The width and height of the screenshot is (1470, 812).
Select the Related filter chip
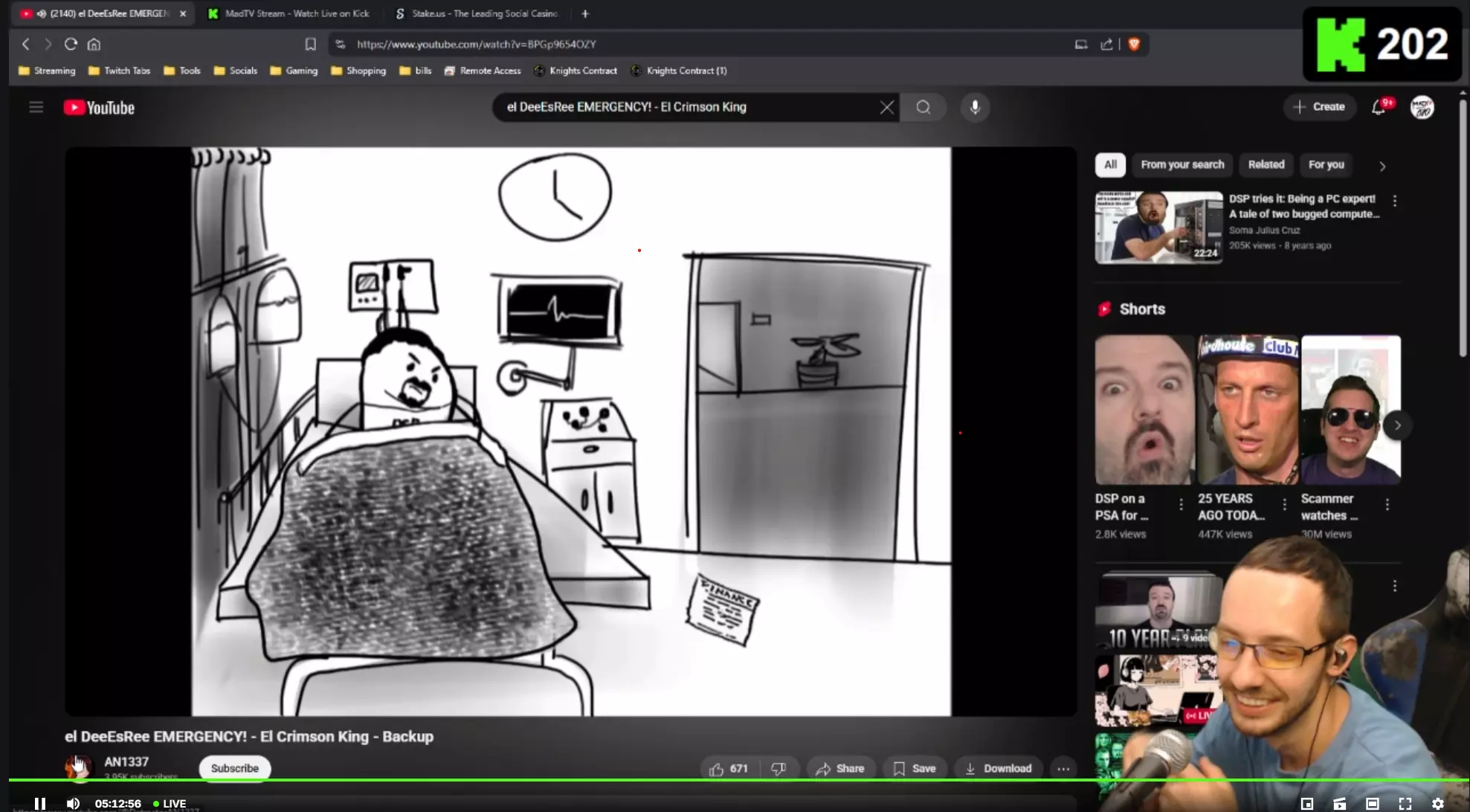(1266, 164)
